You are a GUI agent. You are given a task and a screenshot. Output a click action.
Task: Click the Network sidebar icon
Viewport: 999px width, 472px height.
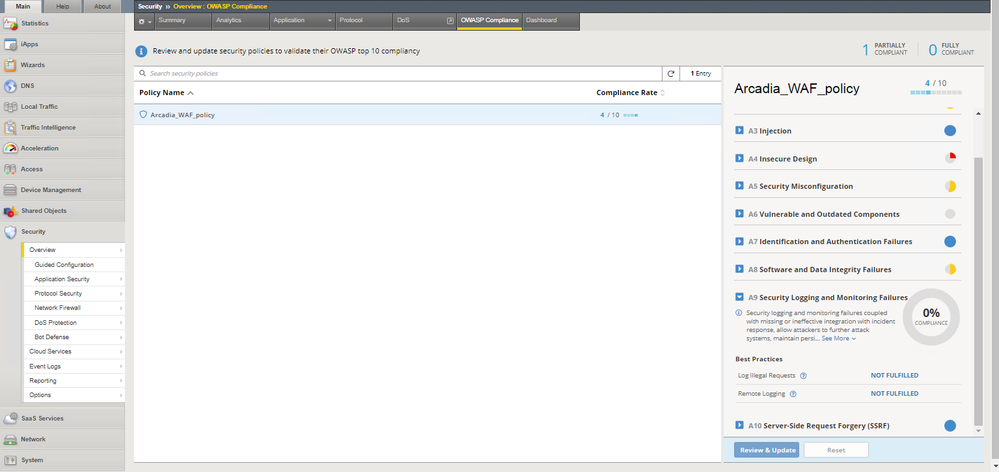pos(10,440)
